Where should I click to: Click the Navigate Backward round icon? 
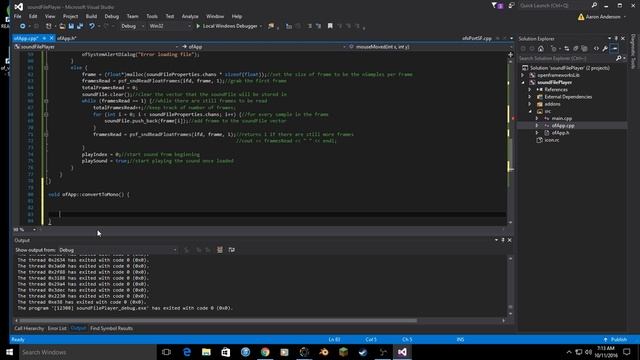coord(22,26)
